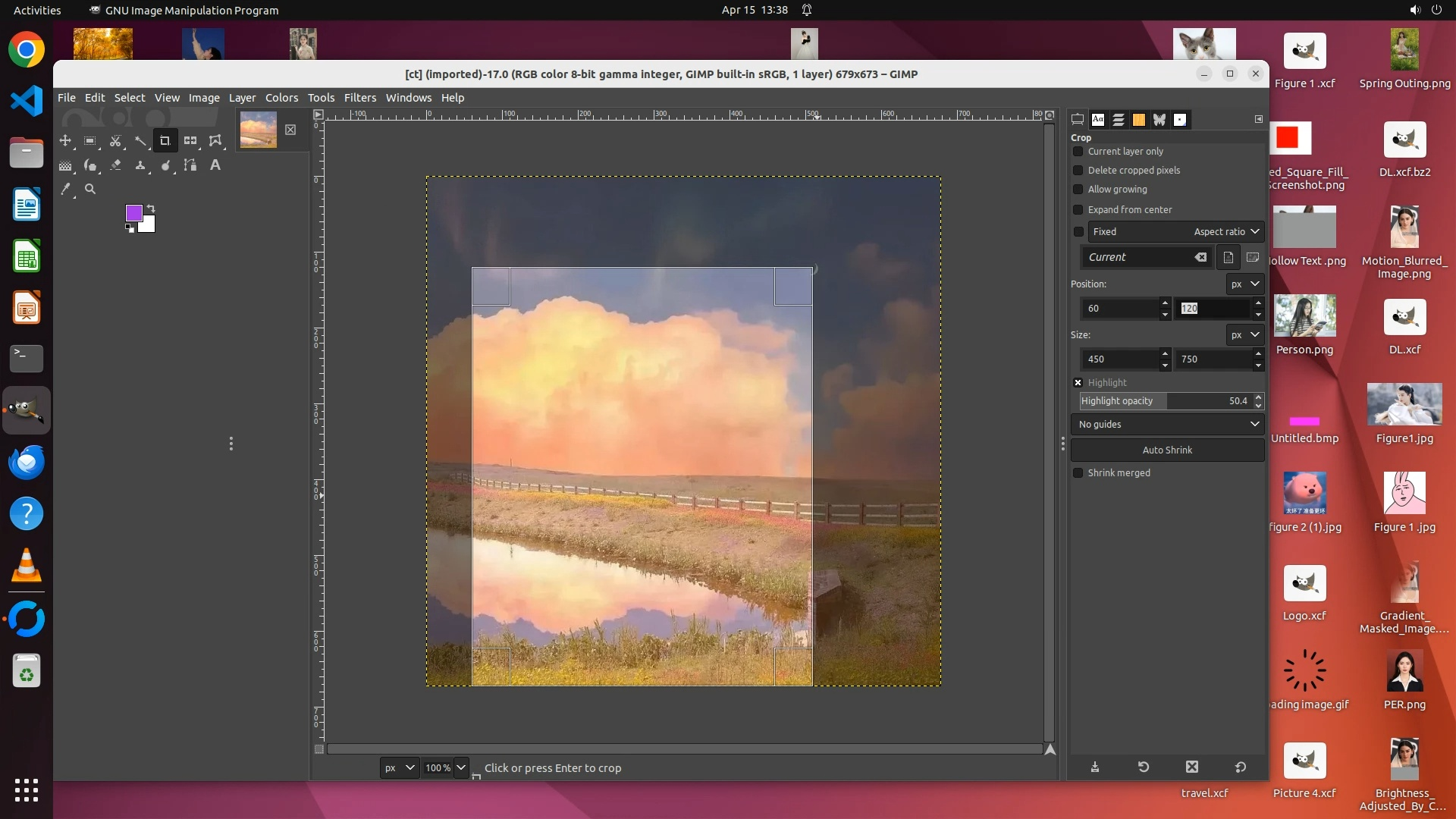1456x819 pixels.
Task: Open the Filters menu
Action: click(x=359, y=98)
